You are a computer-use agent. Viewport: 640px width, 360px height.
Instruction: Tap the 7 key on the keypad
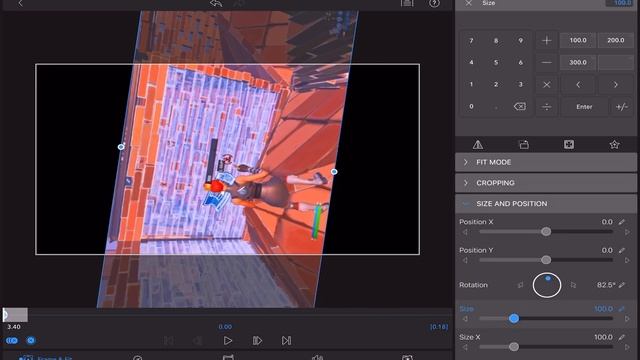tap(471, 40)
